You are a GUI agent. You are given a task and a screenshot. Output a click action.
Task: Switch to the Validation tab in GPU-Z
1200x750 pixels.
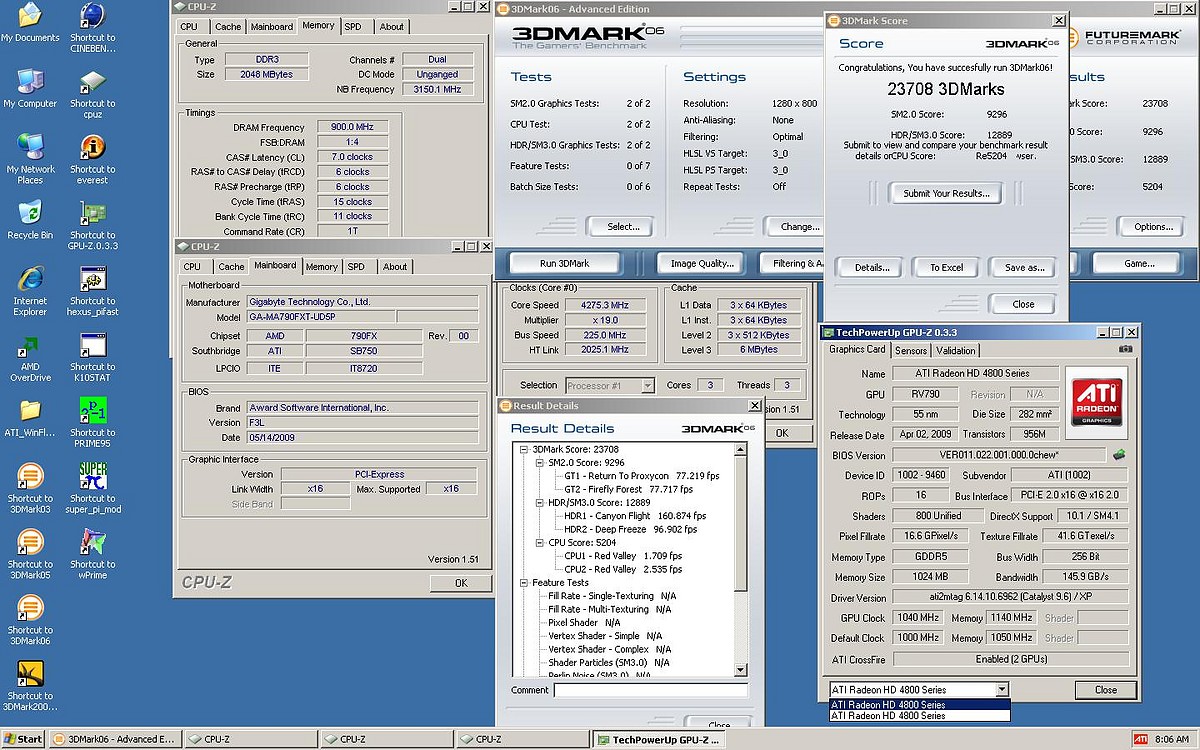point(956,351)
